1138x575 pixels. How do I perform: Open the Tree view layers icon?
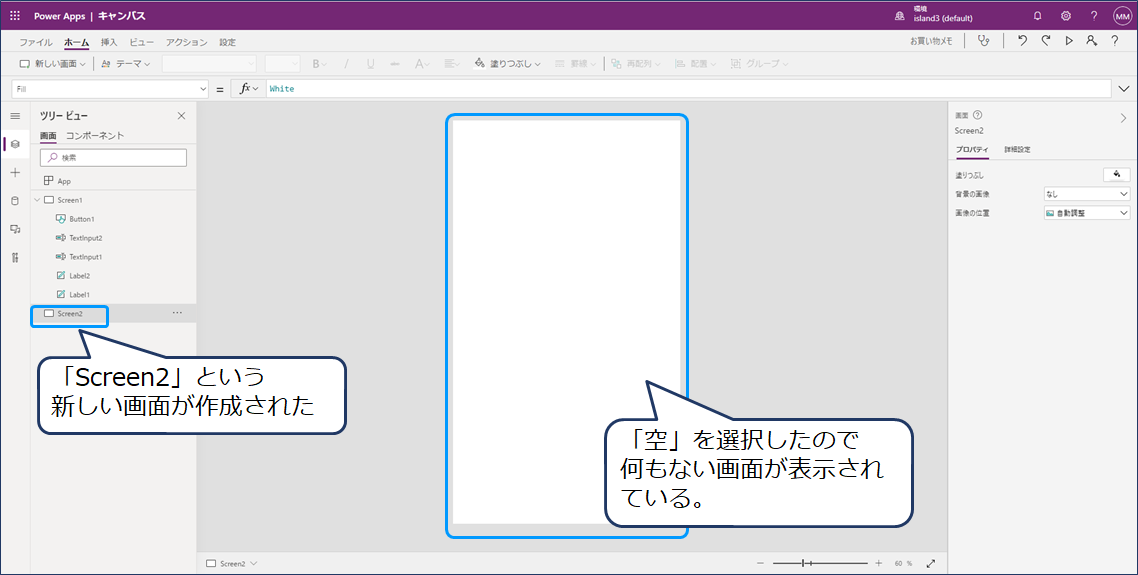click(15, 144)
